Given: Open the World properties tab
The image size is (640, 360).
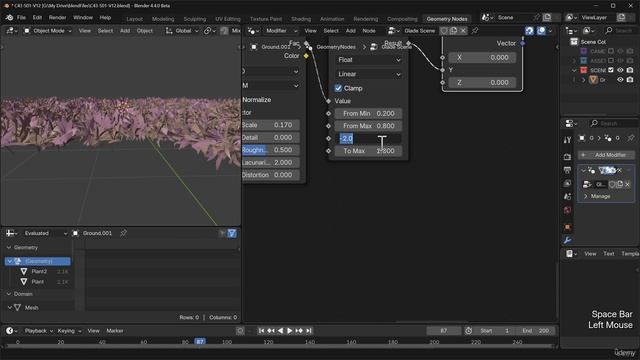Looking at the screenshot, I should click(567, 210).
